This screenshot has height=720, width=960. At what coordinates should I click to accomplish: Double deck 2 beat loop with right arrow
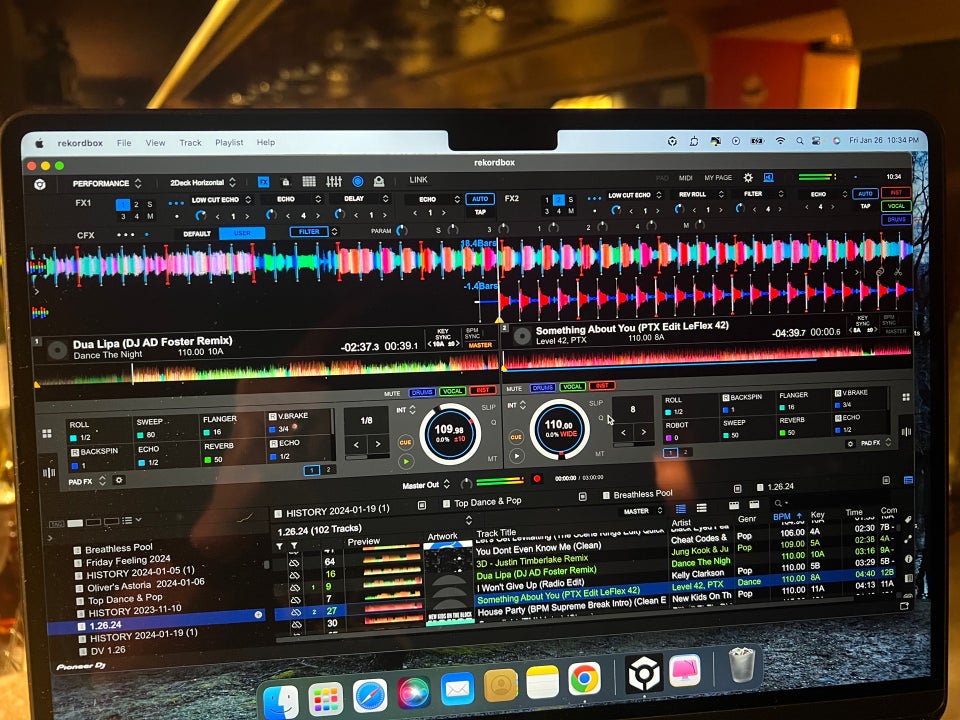pyautogui.click(x=643, y=432)
